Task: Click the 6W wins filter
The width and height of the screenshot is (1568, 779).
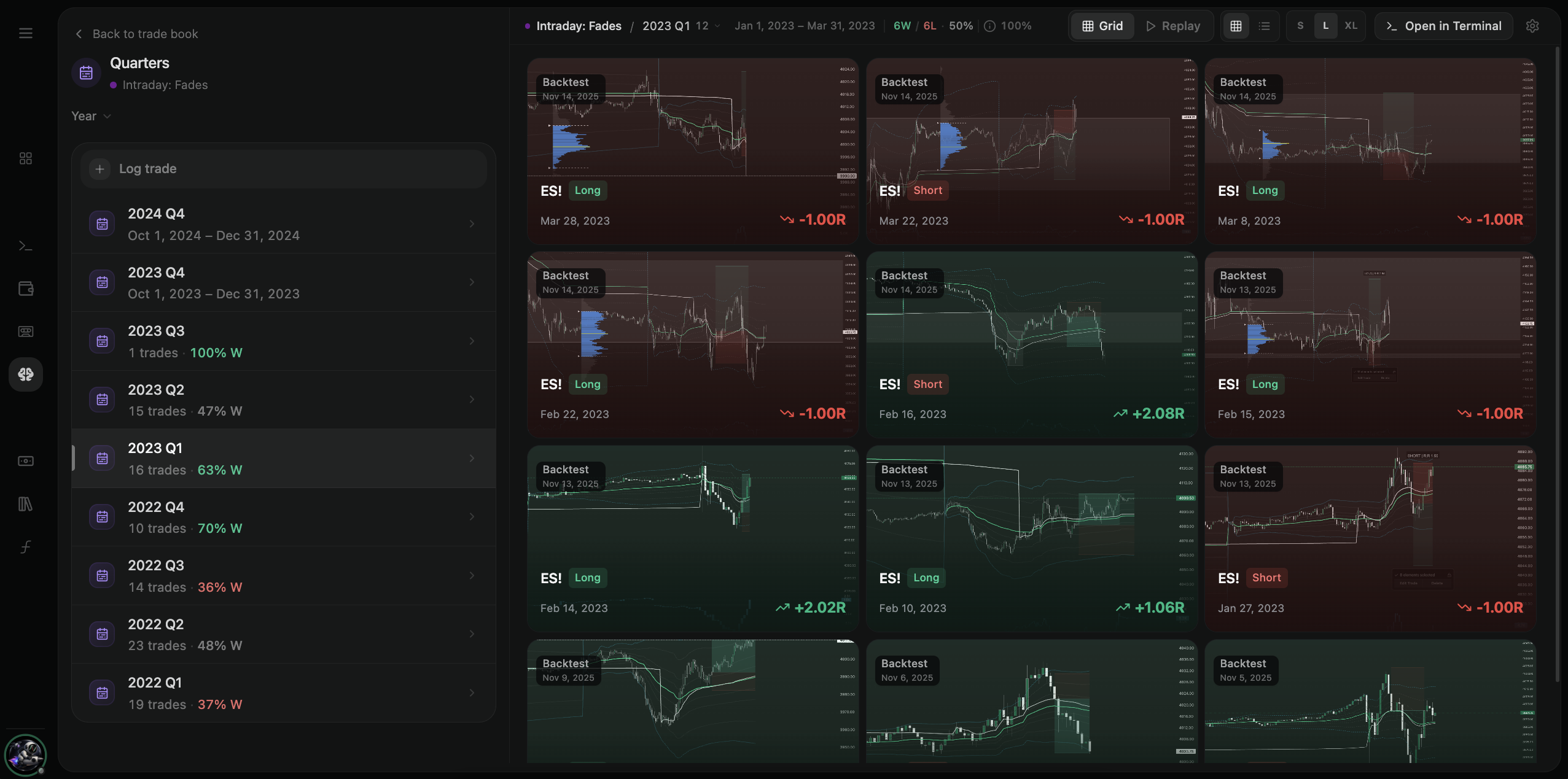Action: (x=902, y=26)
